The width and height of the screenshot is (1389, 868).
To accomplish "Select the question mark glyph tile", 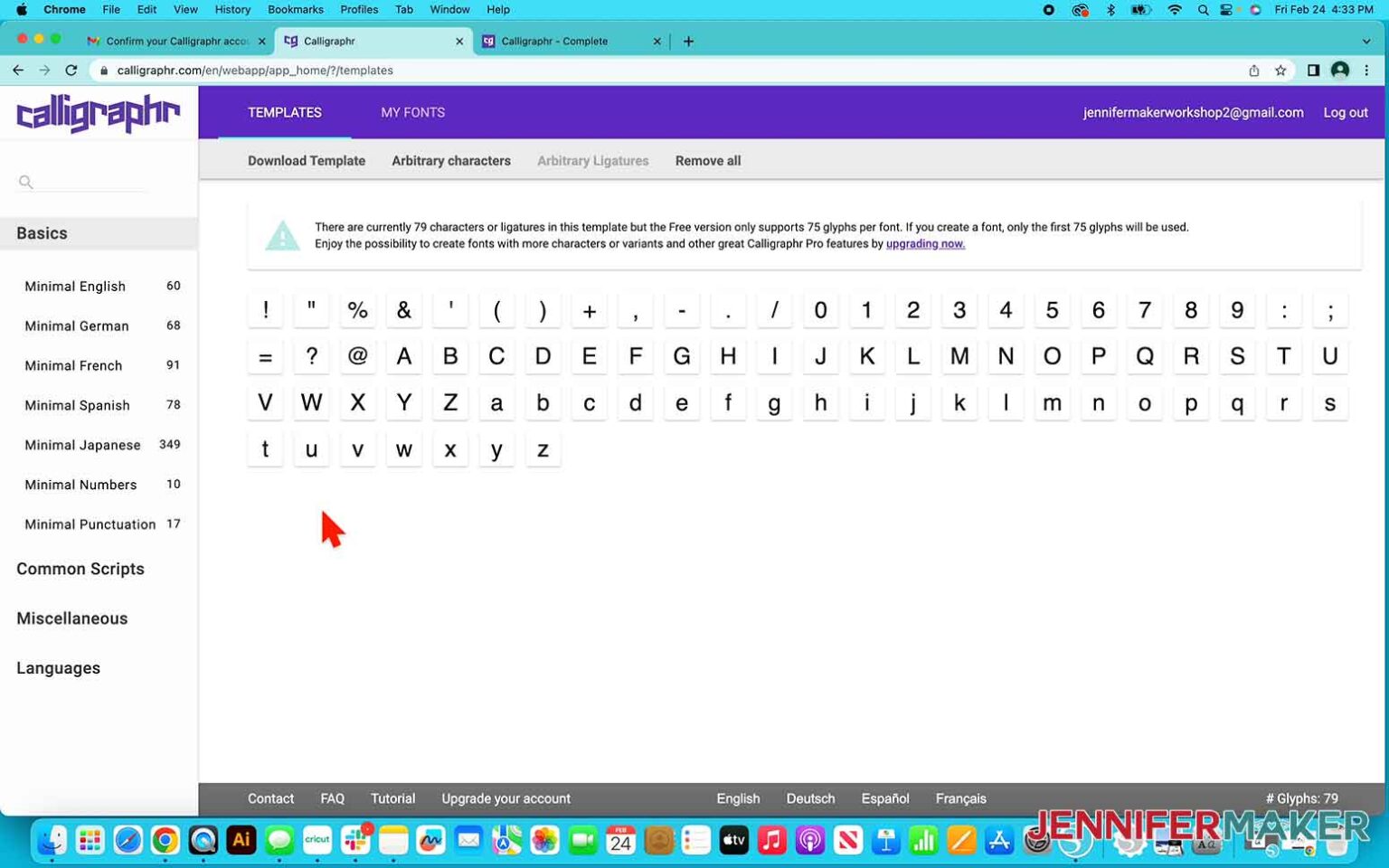I will tap(311, 356).
